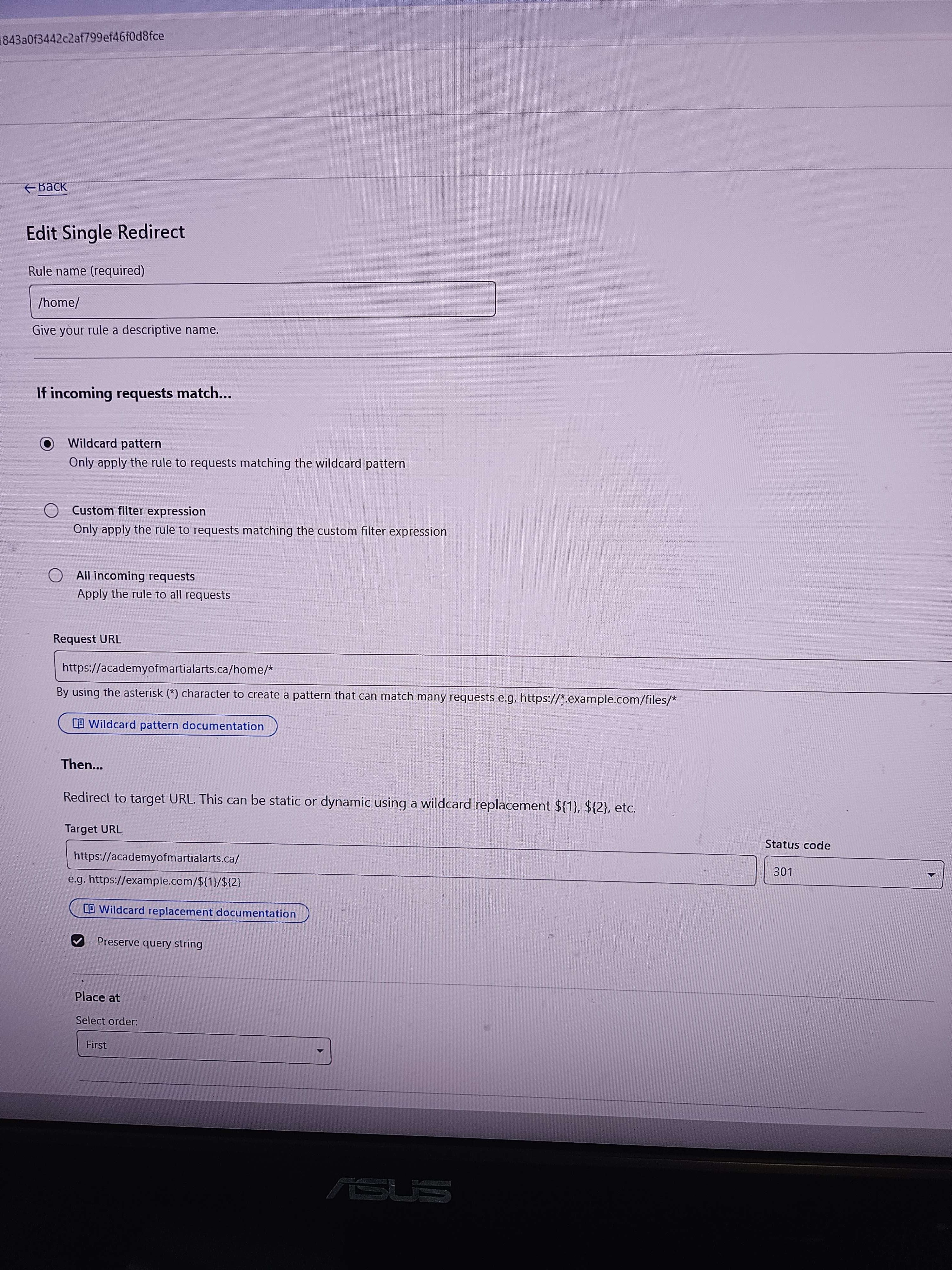Uncheck Preserve query string checkbox
Image resolution: width=952 pixels, height=1270 pixels.
(78, 940)
